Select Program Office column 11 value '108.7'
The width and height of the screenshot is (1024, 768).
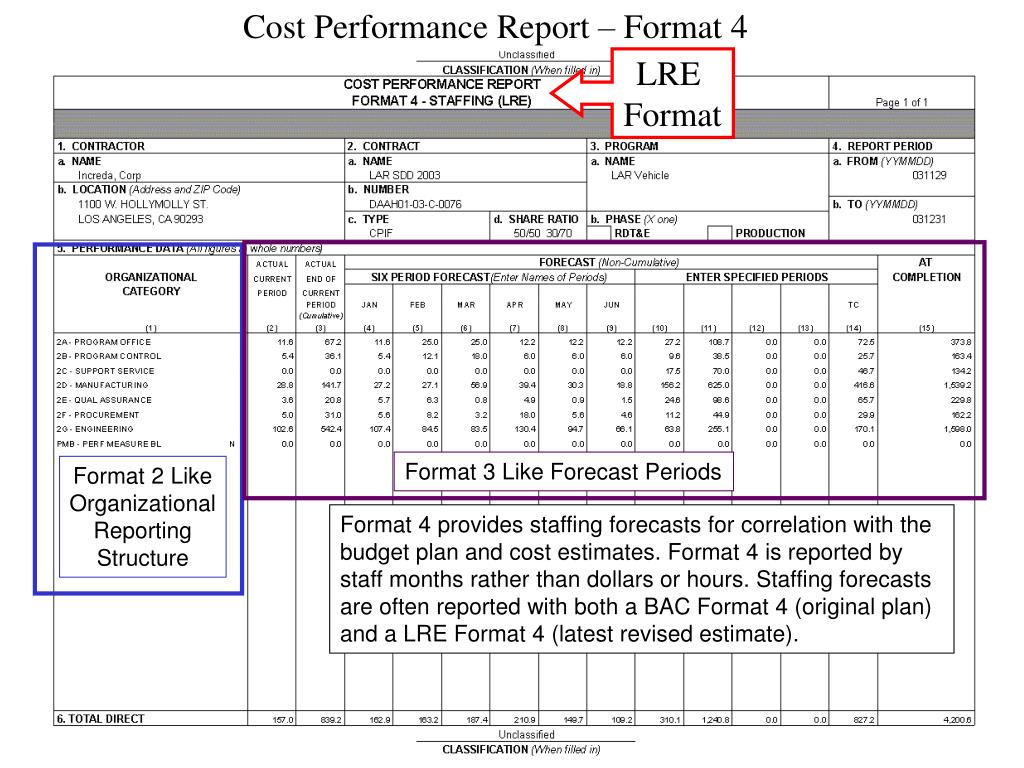point(718,342)
